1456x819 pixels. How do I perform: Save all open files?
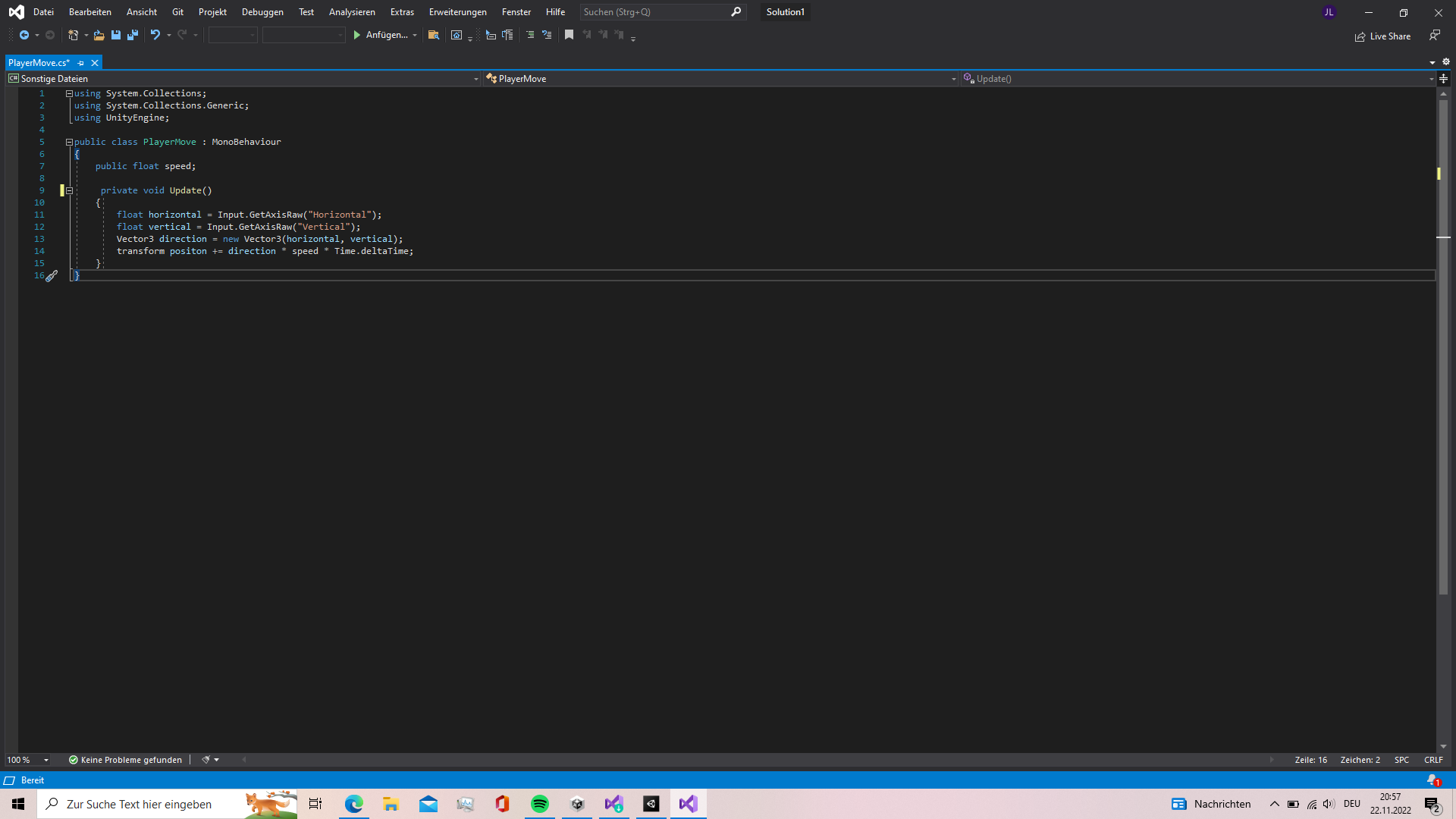(133, 35)
